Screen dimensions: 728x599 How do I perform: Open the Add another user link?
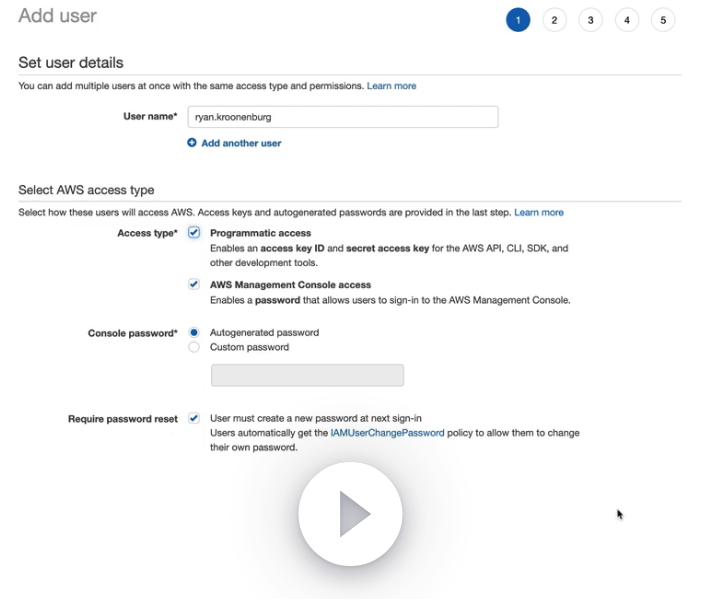point(241,143)
